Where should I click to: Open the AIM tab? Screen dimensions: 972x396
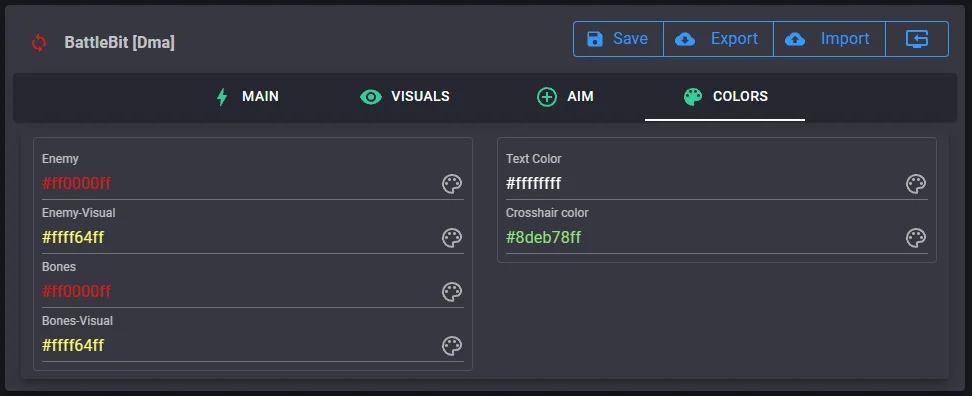click(565, 97)
